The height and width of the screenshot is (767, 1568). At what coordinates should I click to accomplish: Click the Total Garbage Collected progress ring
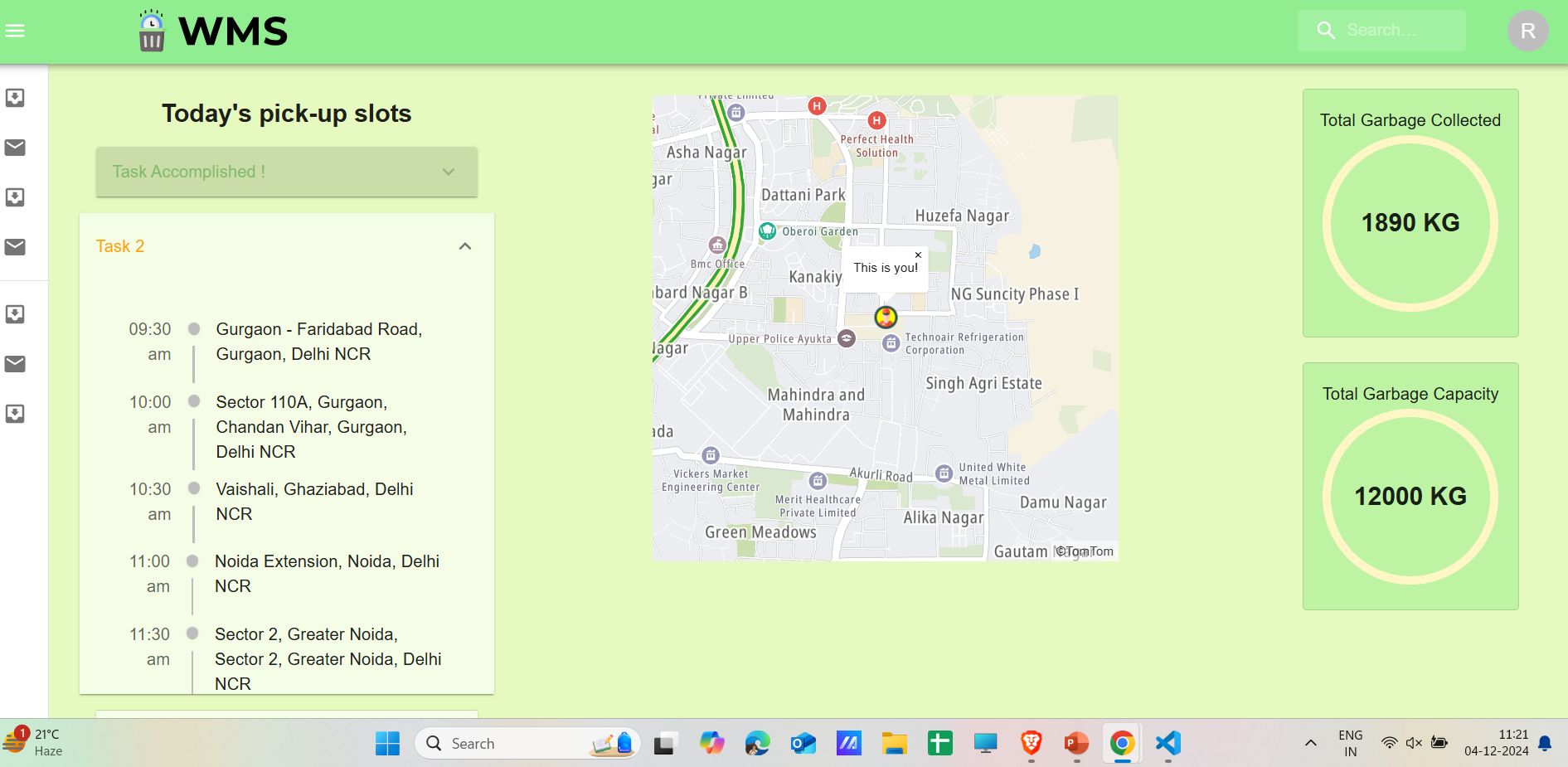tap(1411, 222)
